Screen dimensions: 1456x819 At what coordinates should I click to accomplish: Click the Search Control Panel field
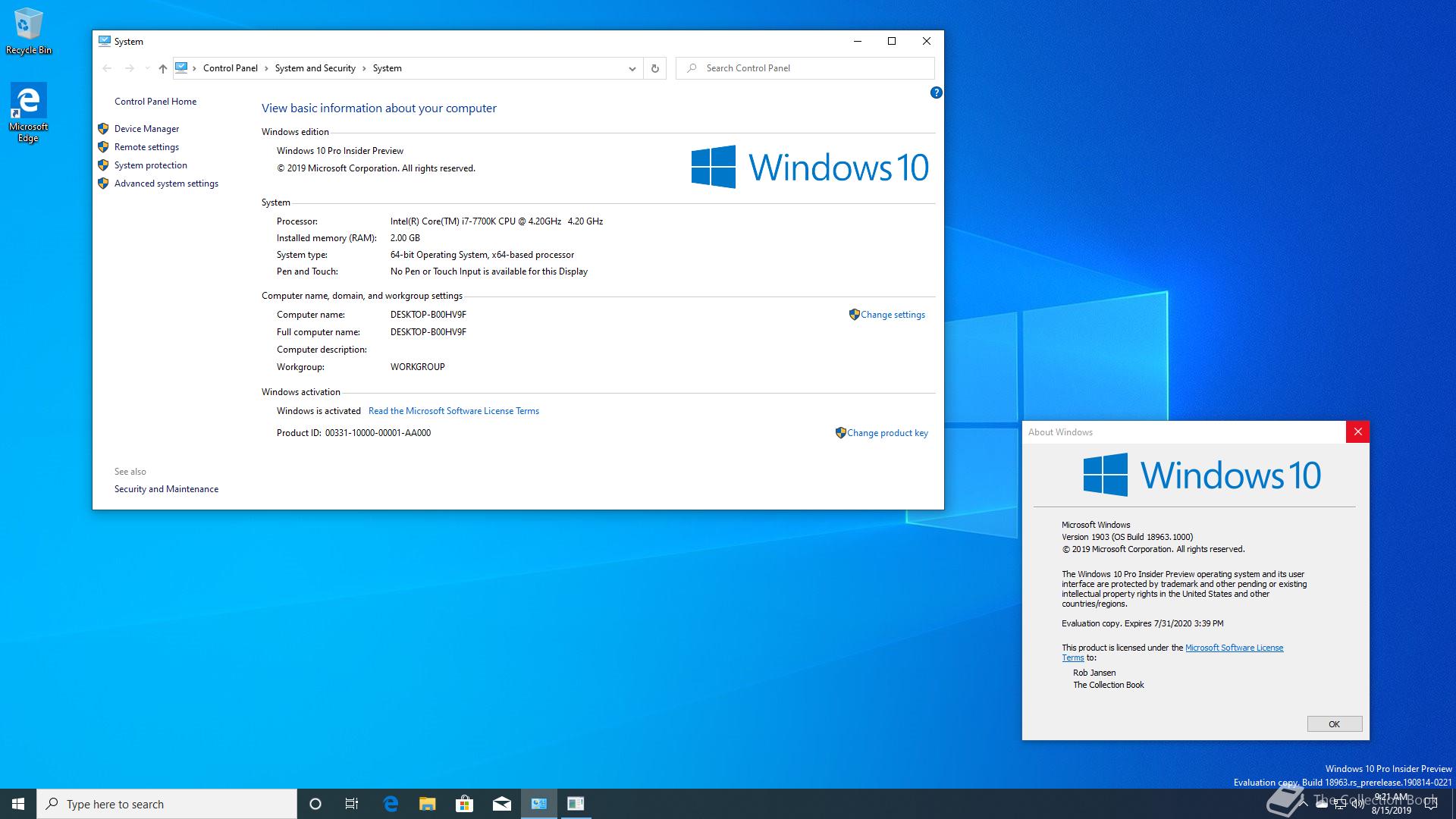click(x=805, y=68)
